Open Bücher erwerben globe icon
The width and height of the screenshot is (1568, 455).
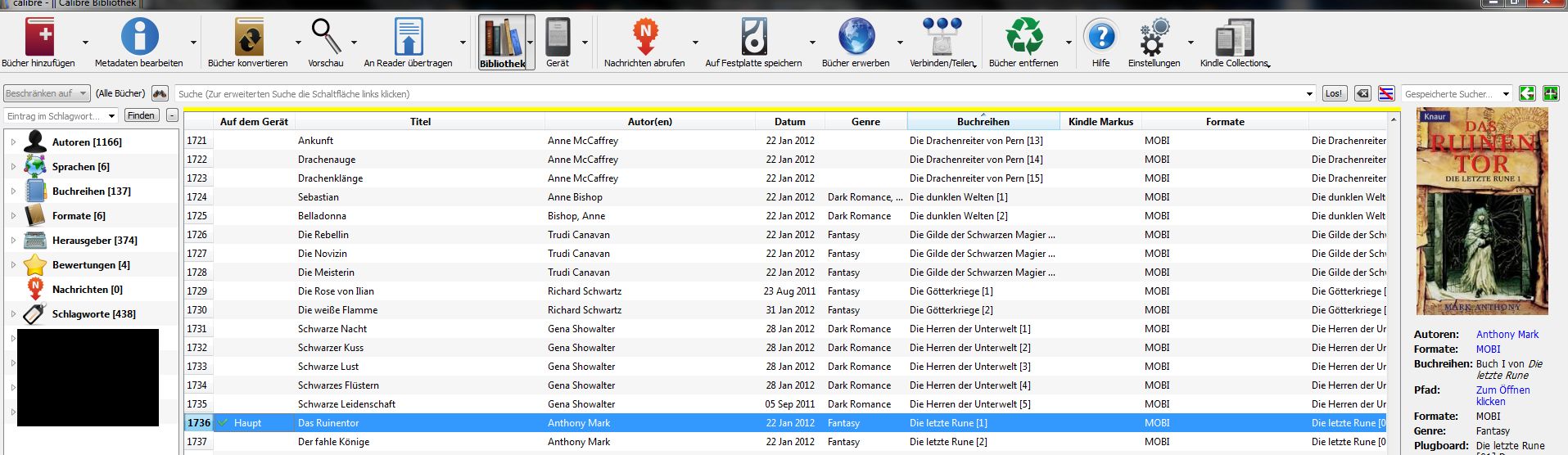point(856,37)
